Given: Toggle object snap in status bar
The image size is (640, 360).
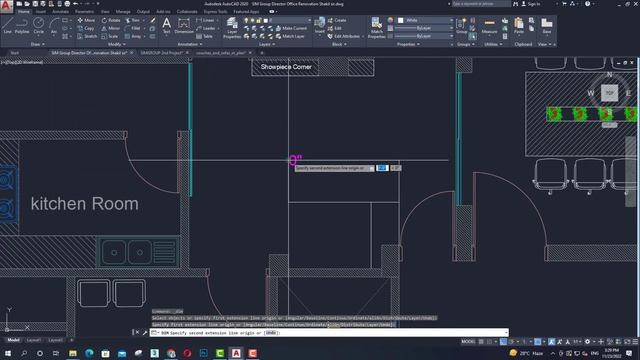Looking at the screenshot, I should (x=538, y=342).
